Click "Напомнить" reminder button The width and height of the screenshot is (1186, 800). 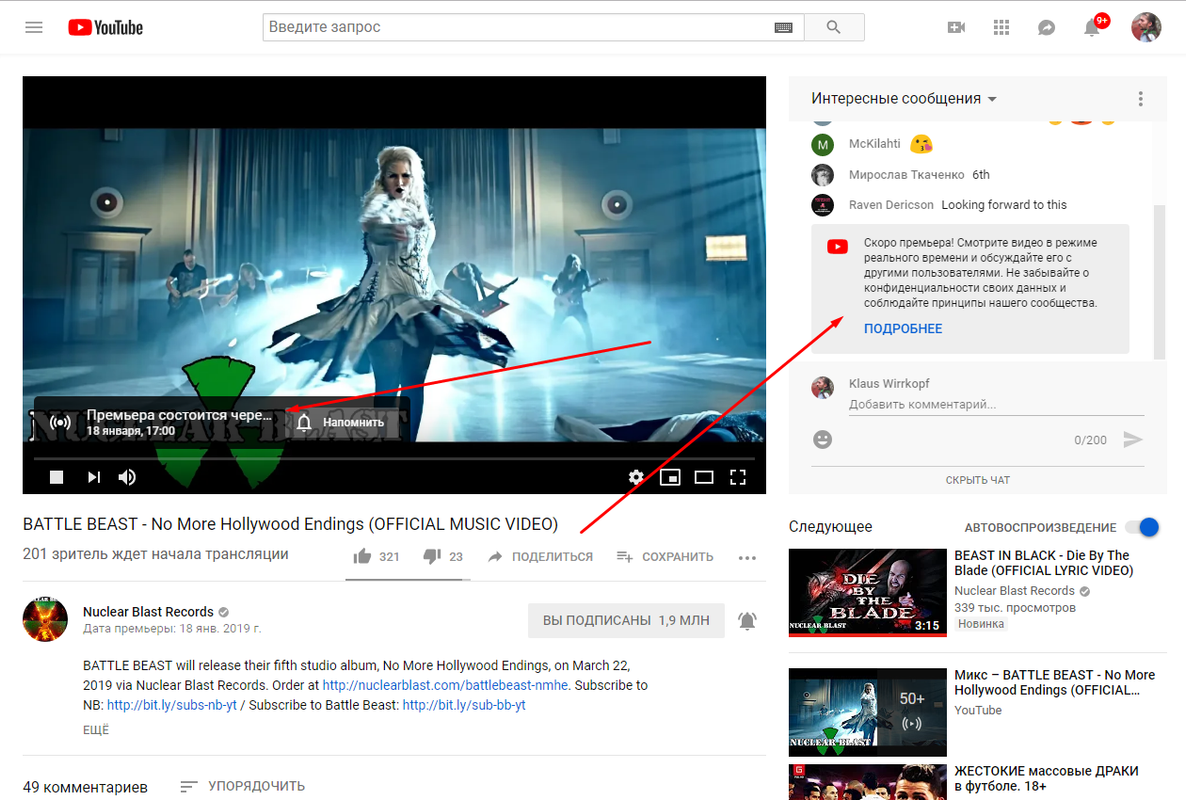(340, 422)
